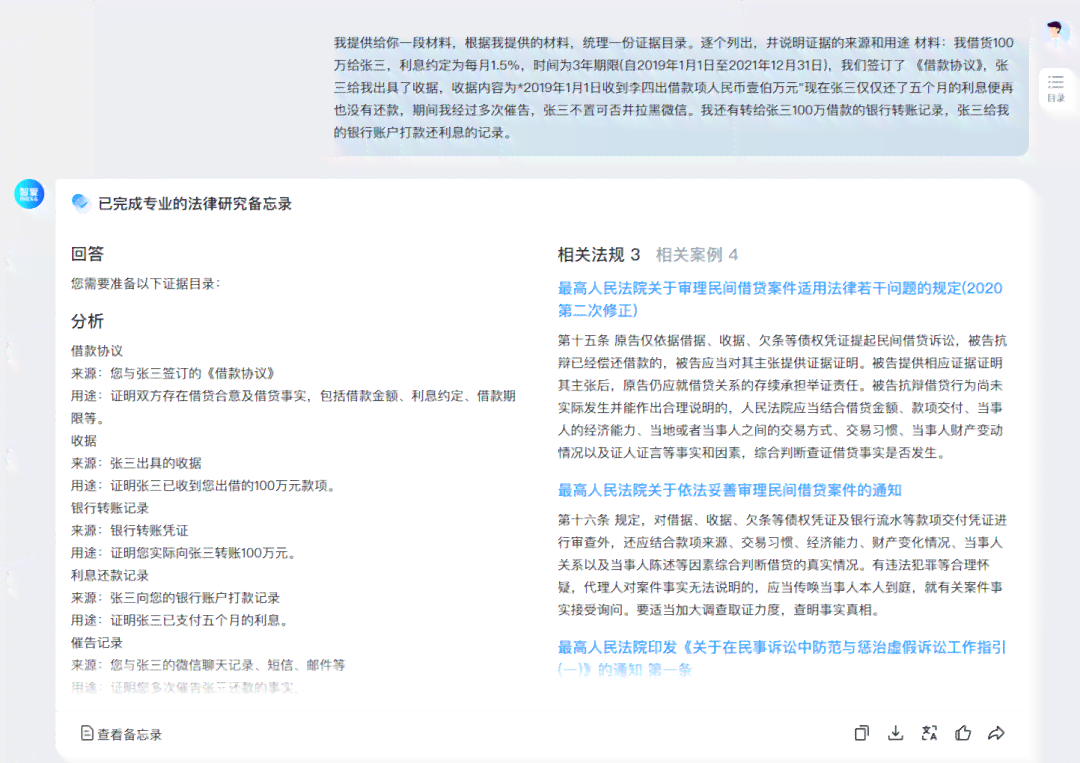
Task: Click line 来源：银行转账凭证
Action: click(130, 531)
